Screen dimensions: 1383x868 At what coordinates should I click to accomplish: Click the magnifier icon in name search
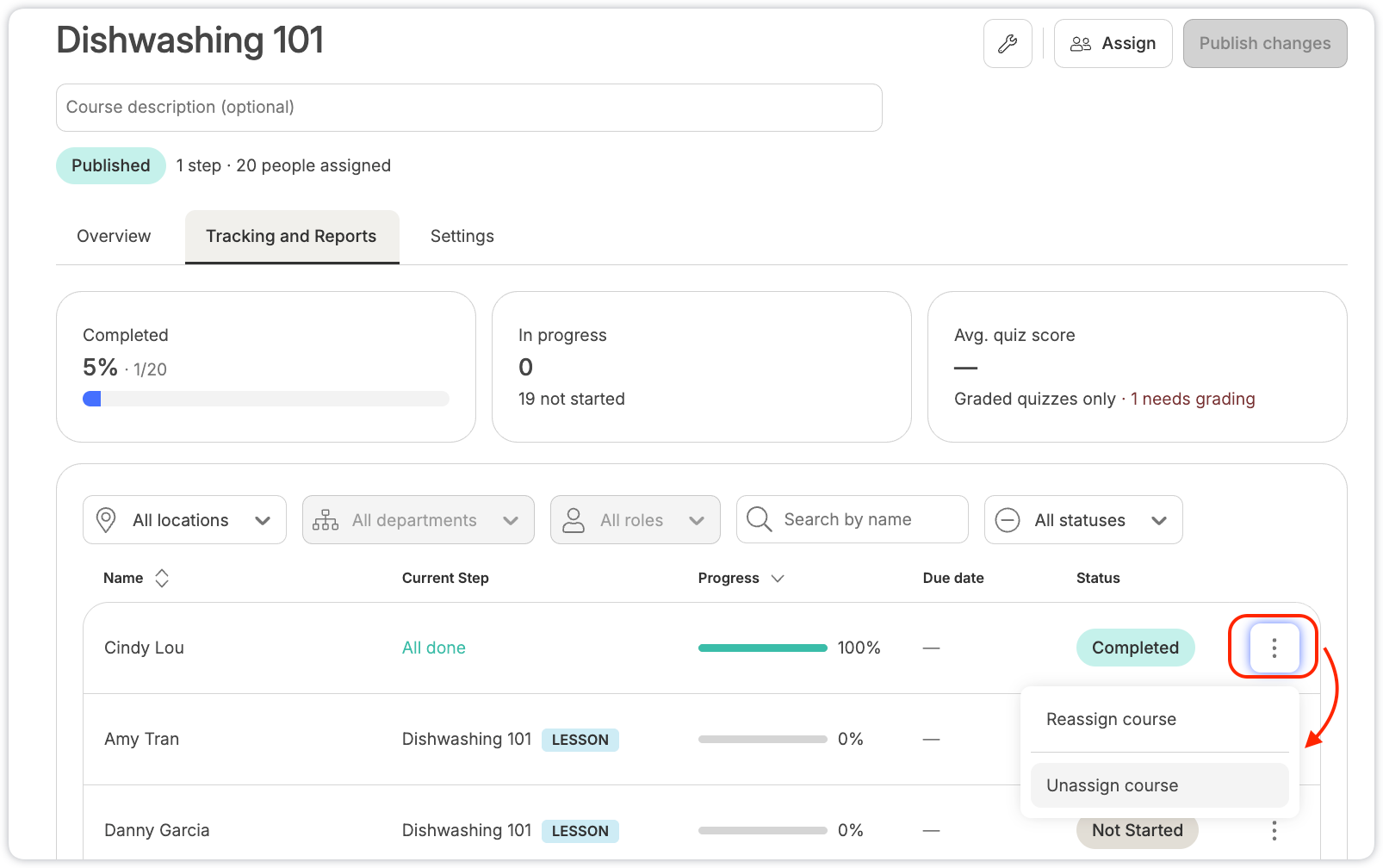(x=759, y=519)
